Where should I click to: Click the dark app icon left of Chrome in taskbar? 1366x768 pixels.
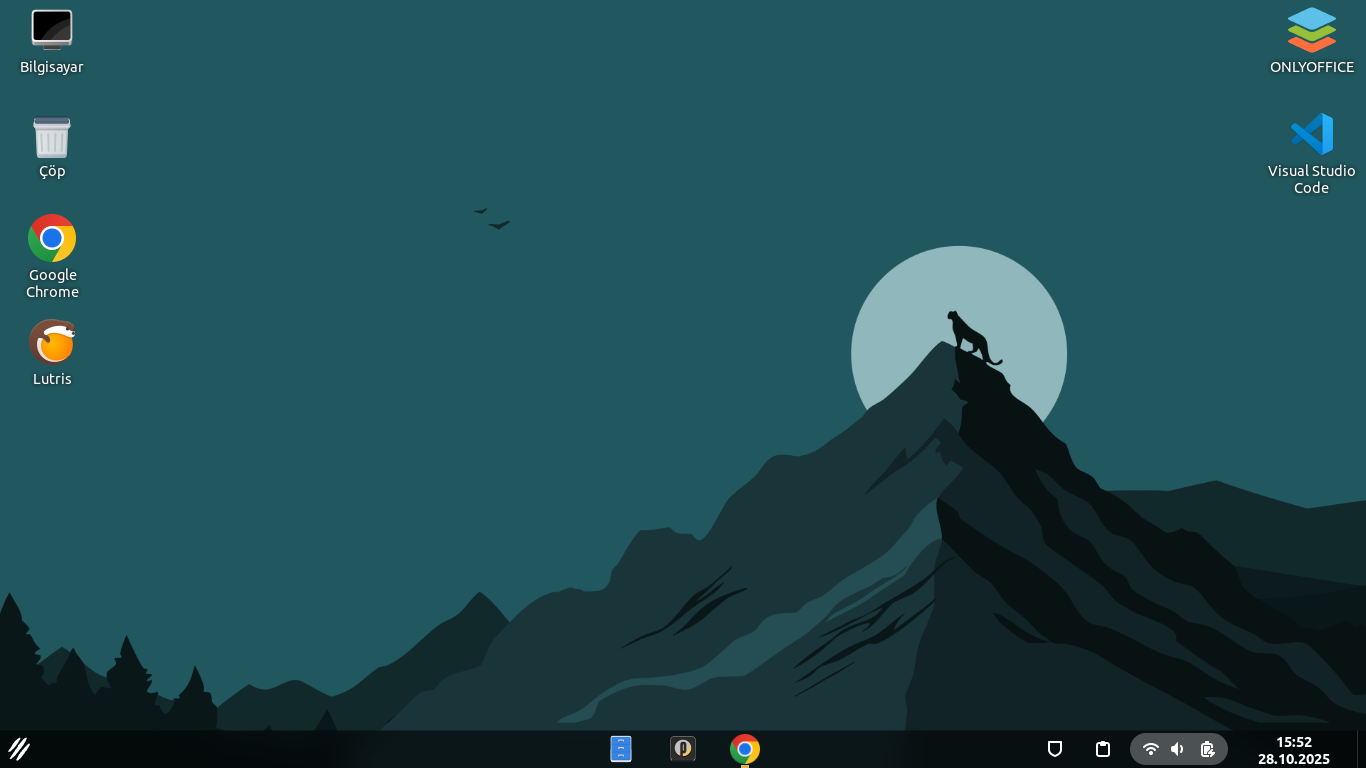683,749
